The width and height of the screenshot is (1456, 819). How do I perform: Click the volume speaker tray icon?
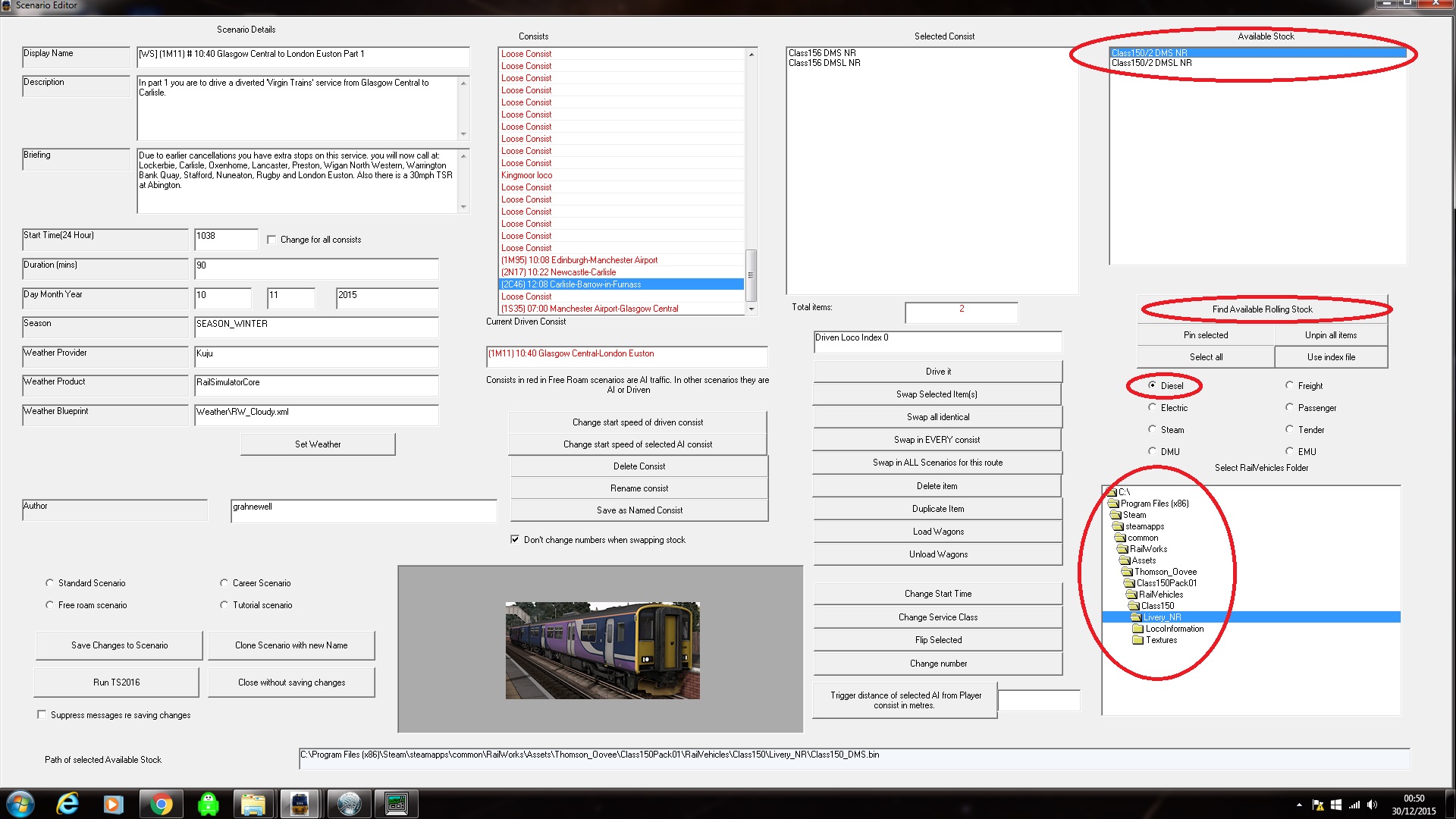[1372, 805]
